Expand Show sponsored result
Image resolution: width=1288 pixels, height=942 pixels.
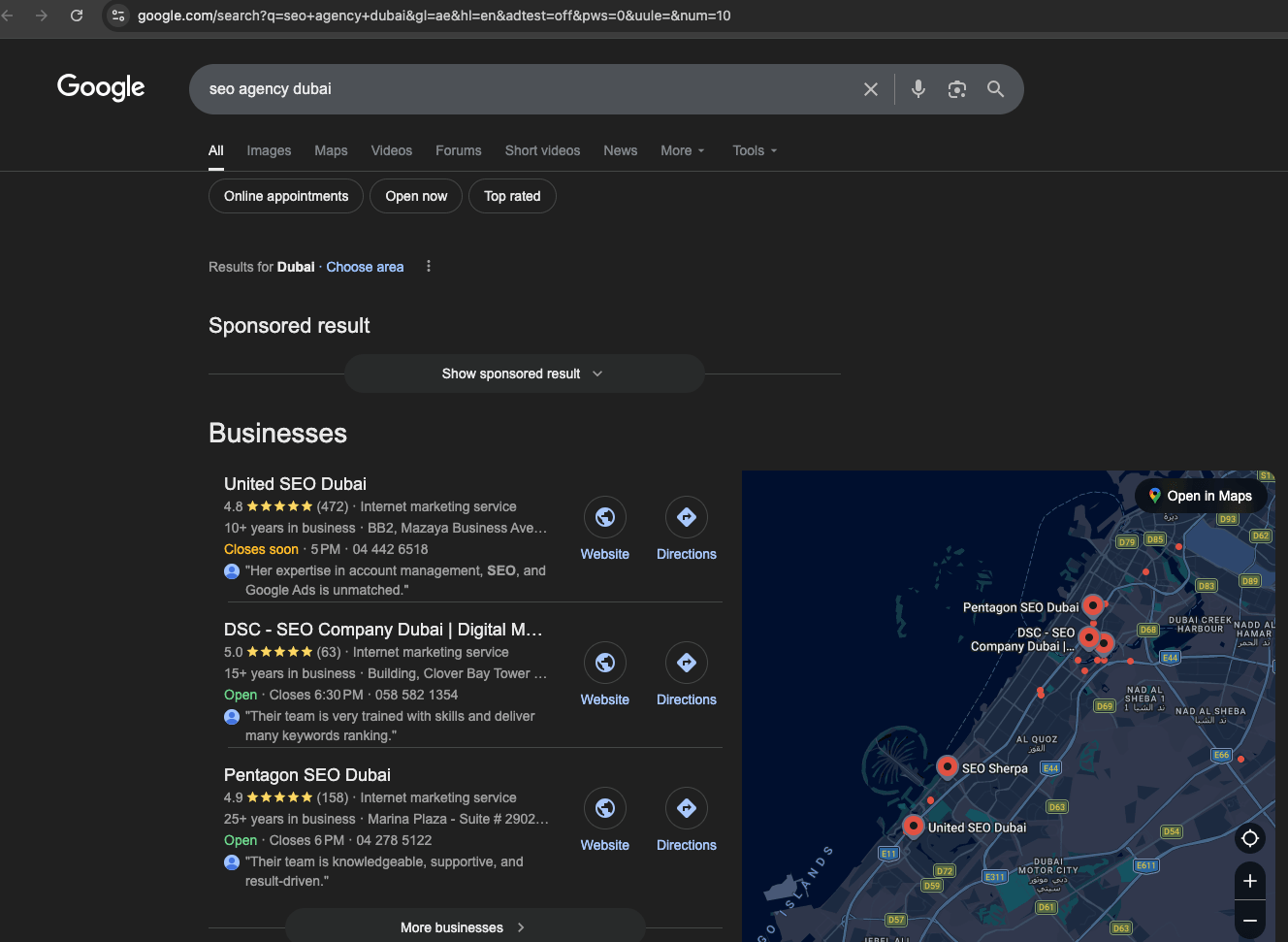(525, 374)
